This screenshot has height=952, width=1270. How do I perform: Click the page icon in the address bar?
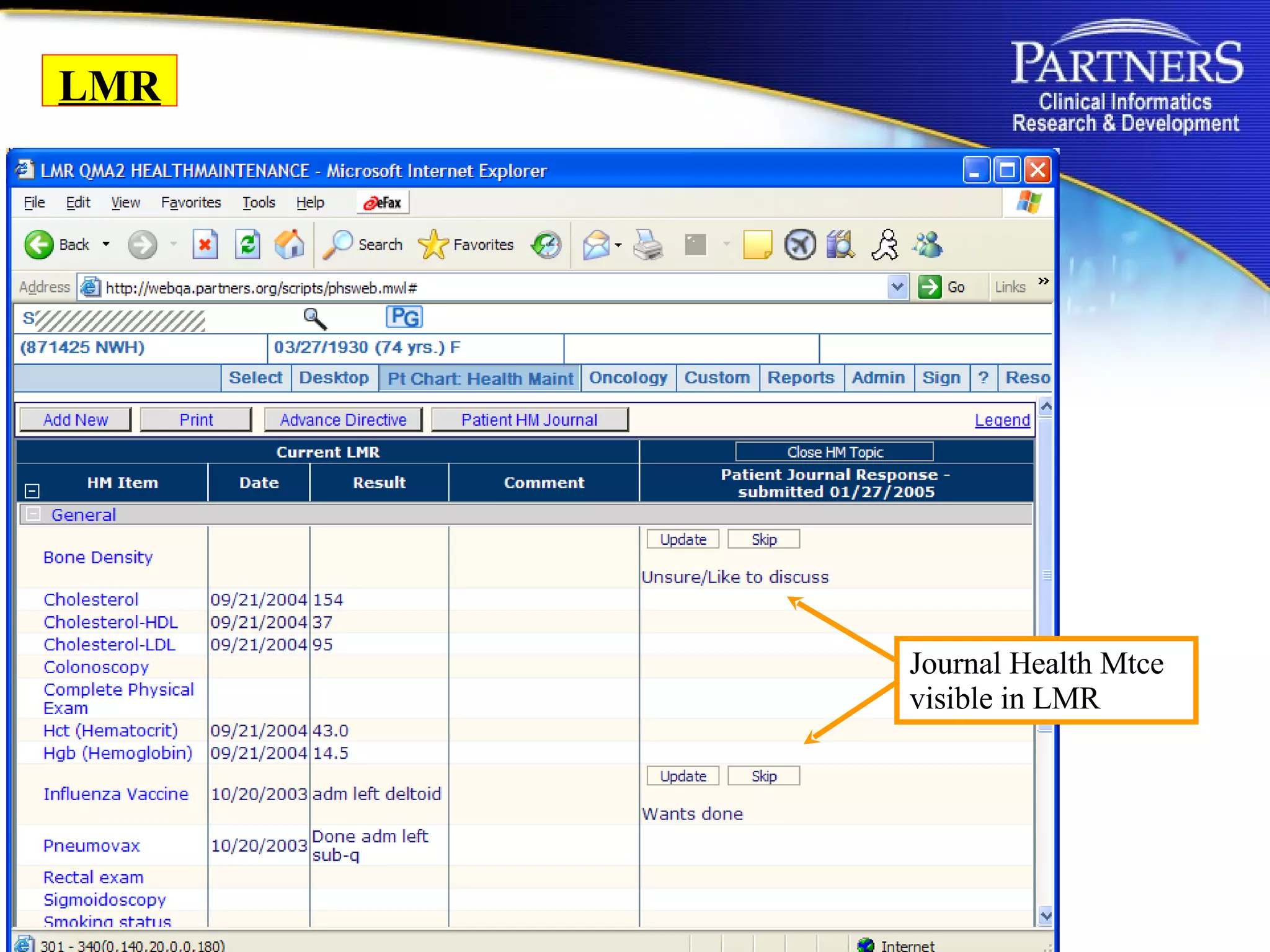(x=91, y=287)
